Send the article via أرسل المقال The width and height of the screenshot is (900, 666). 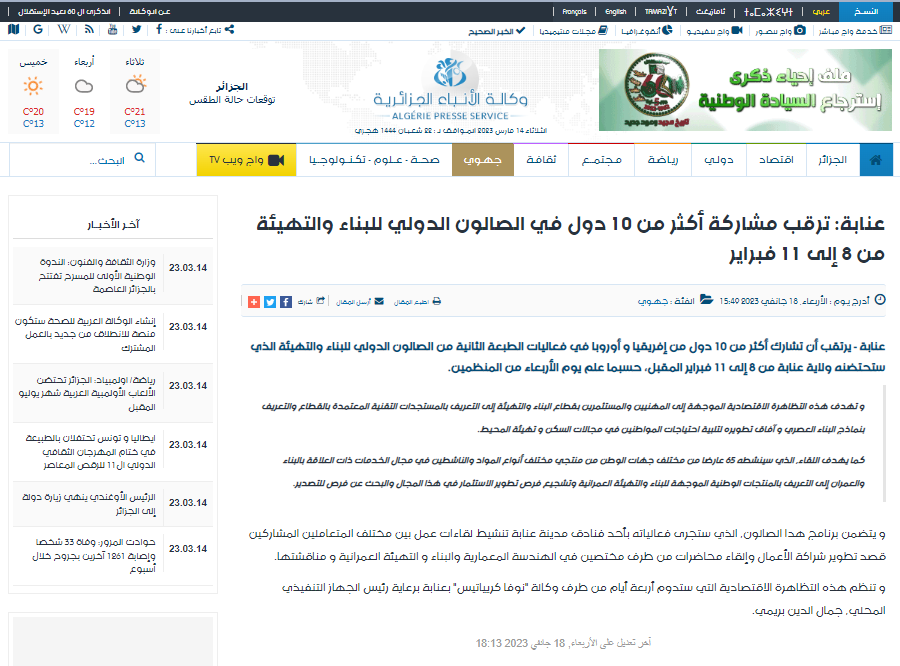click(x=360, y=301)
